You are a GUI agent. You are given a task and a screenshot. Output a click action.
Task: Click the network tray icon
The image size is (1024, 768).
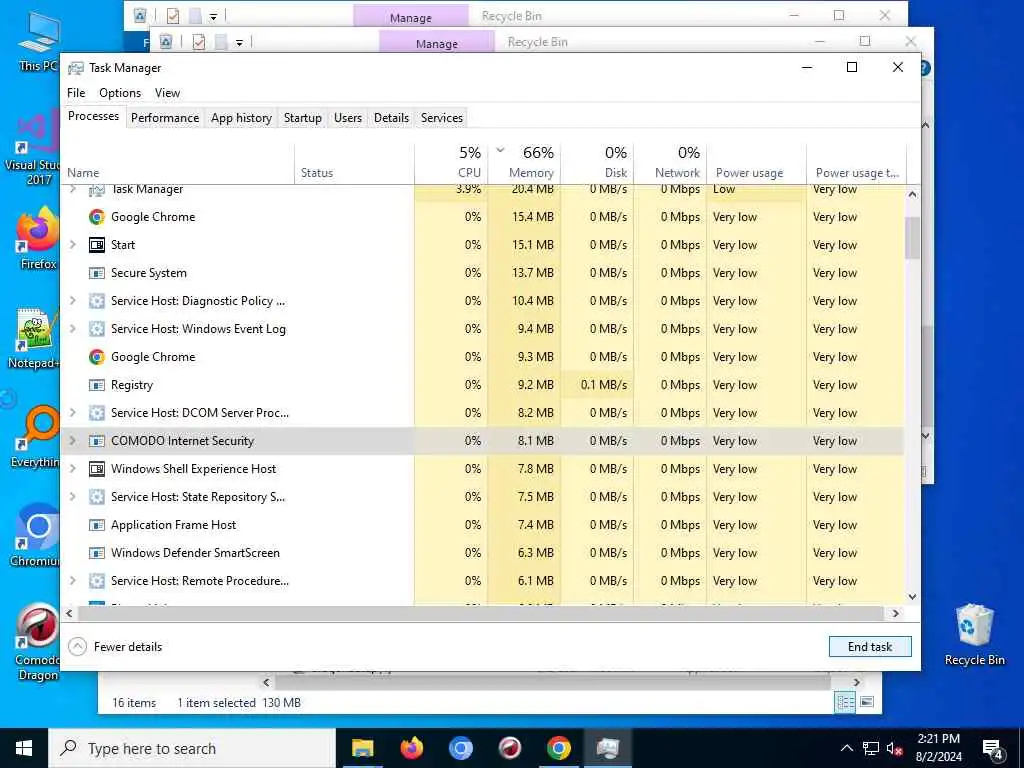pos(871,748)
